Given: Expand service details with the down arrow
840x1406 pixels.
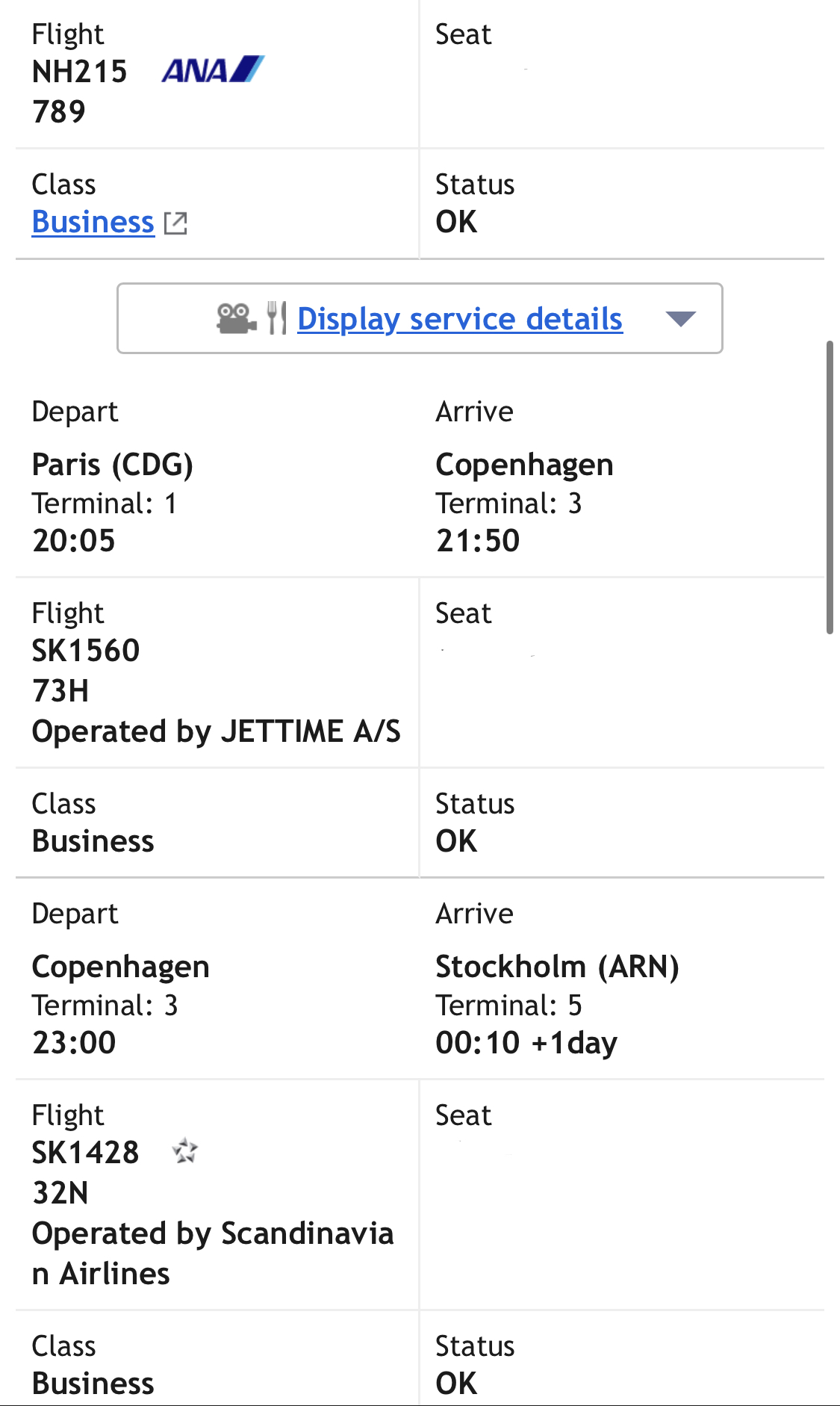Looking at the screenshot, I should coord(680,319).
